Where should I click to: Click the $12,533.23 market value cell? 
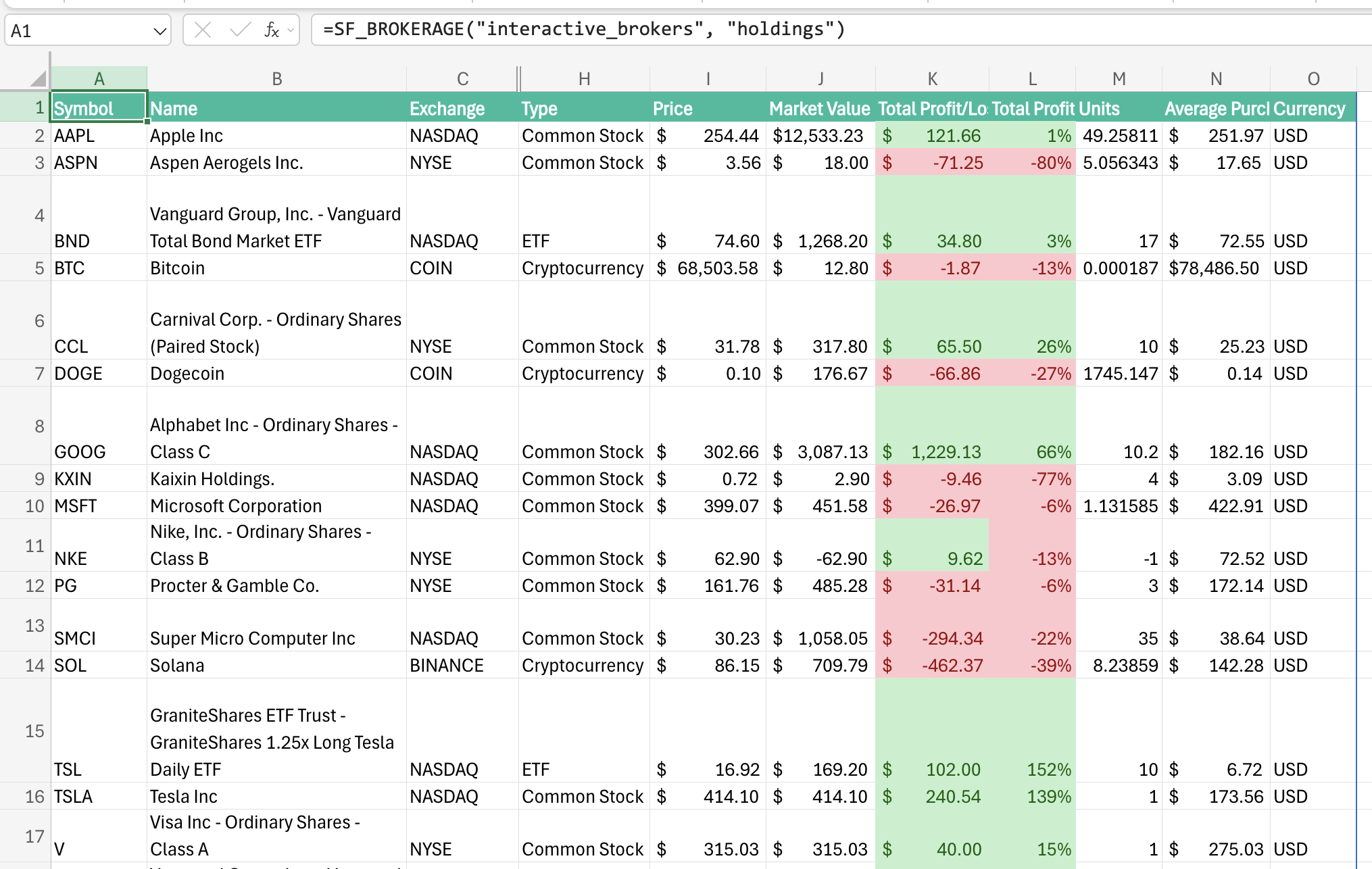click(821, 136)
